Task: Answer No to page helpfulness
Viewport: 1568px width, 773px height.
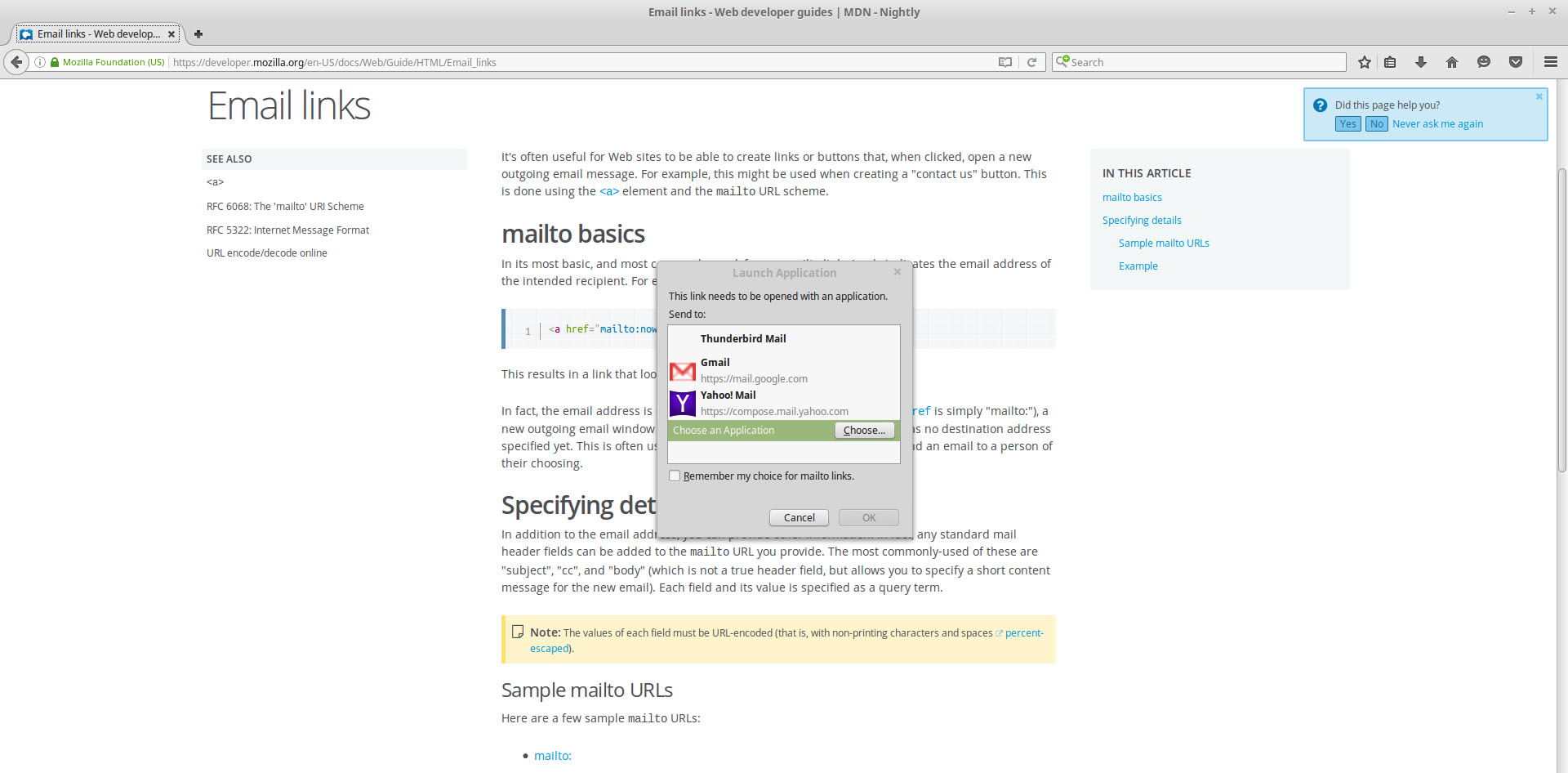Action: [x=1377, y=124]
